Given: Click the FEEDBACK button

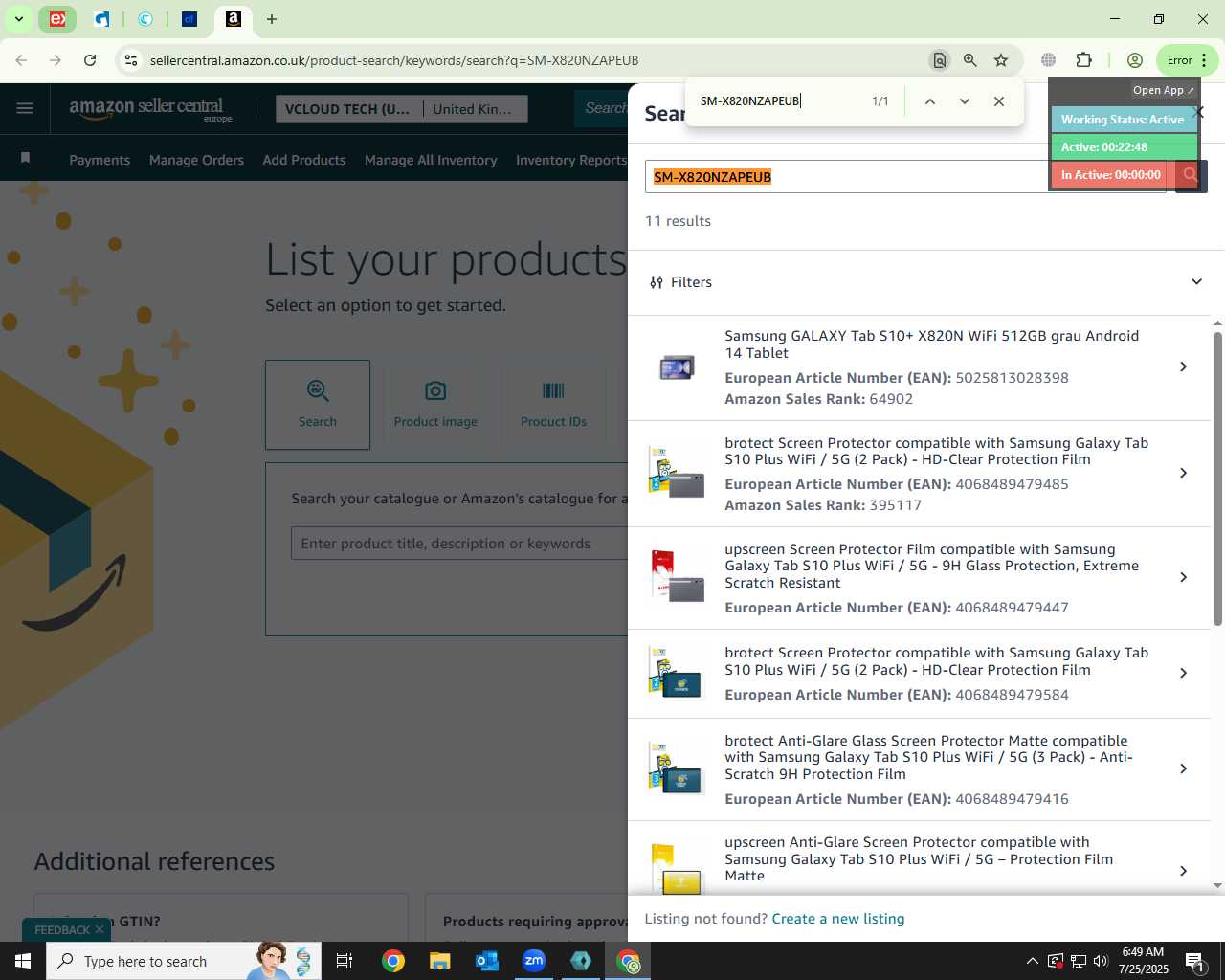Looking at the screenshot, I should click(x=62, y=930).
